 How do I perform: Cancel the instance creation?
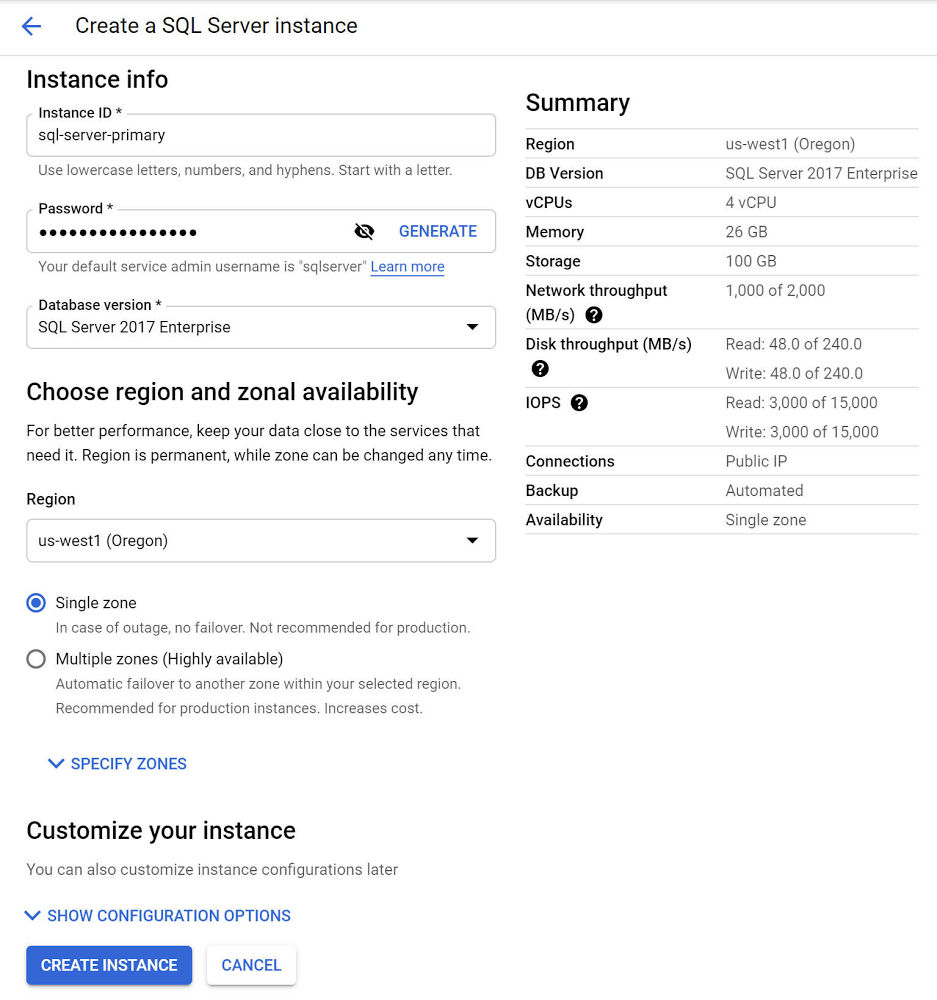point(251,965)
